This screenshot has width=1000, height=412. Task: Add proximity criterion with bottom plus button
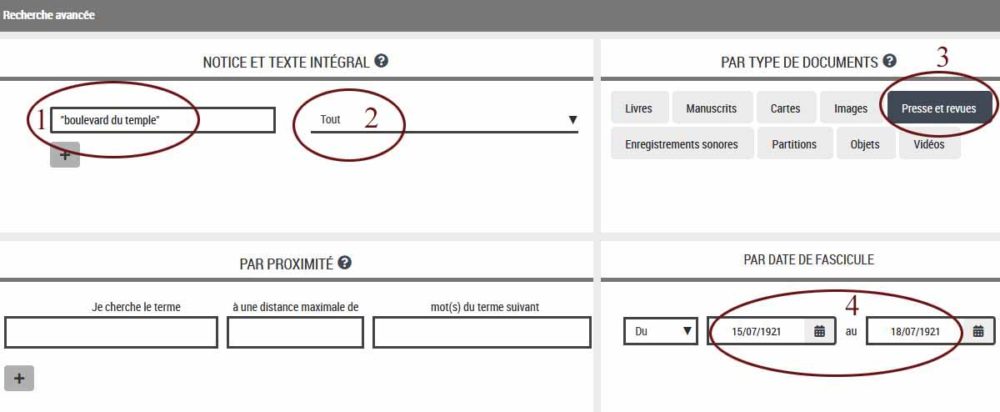[x=19, y=378]
